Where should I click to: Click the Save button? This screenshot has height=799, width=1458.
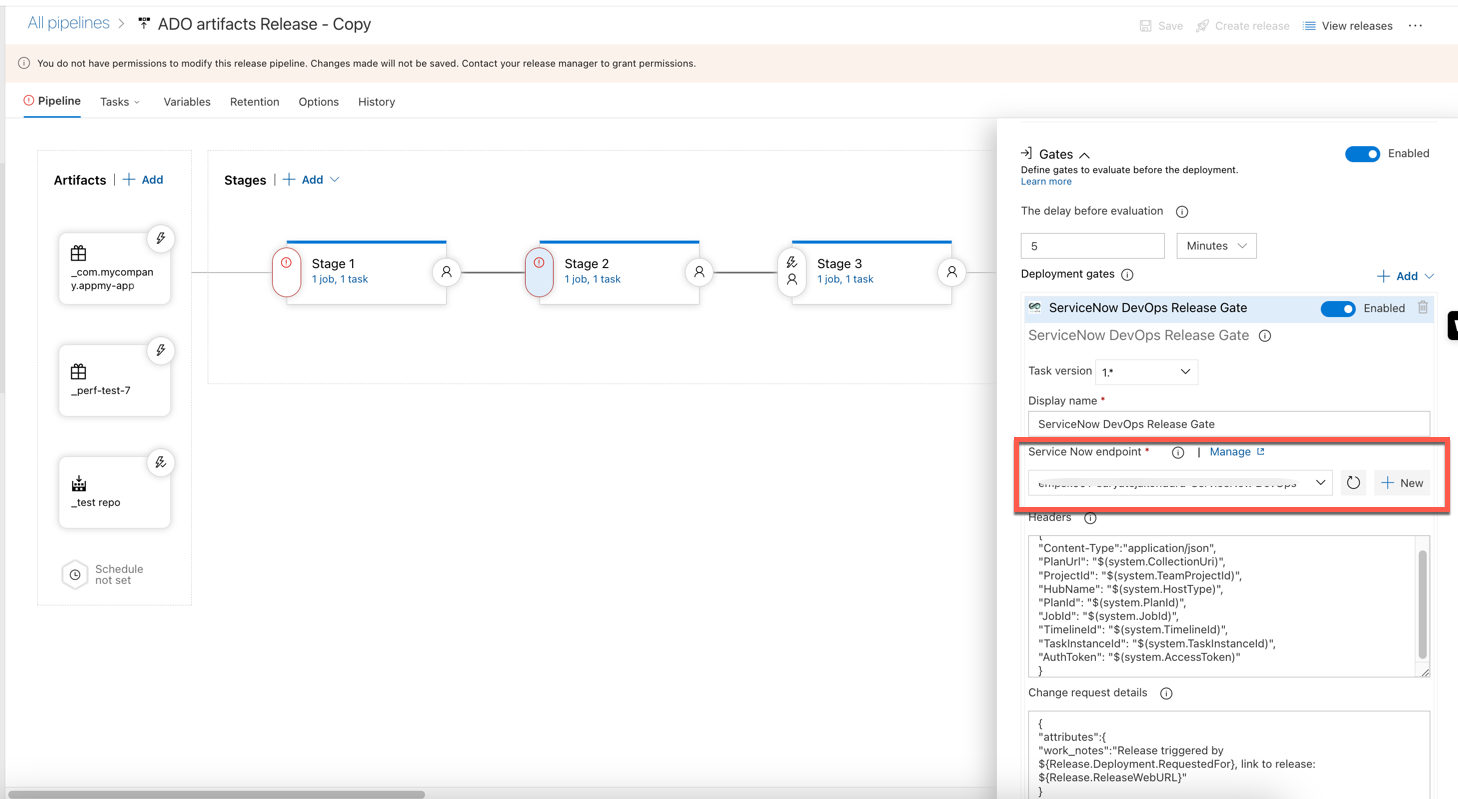[x=1161, y=26]
